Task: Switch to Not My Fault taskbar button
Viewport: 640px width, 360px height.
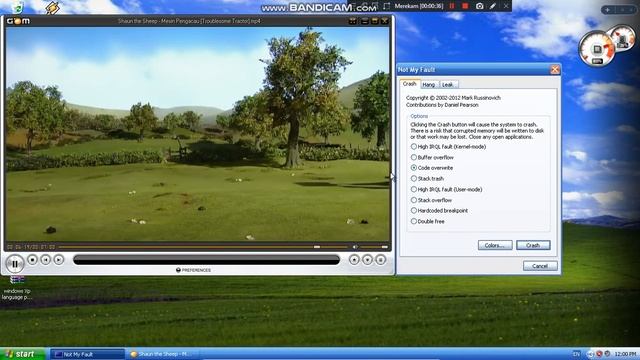Action: pyautogui.click(x=87, y=354)
